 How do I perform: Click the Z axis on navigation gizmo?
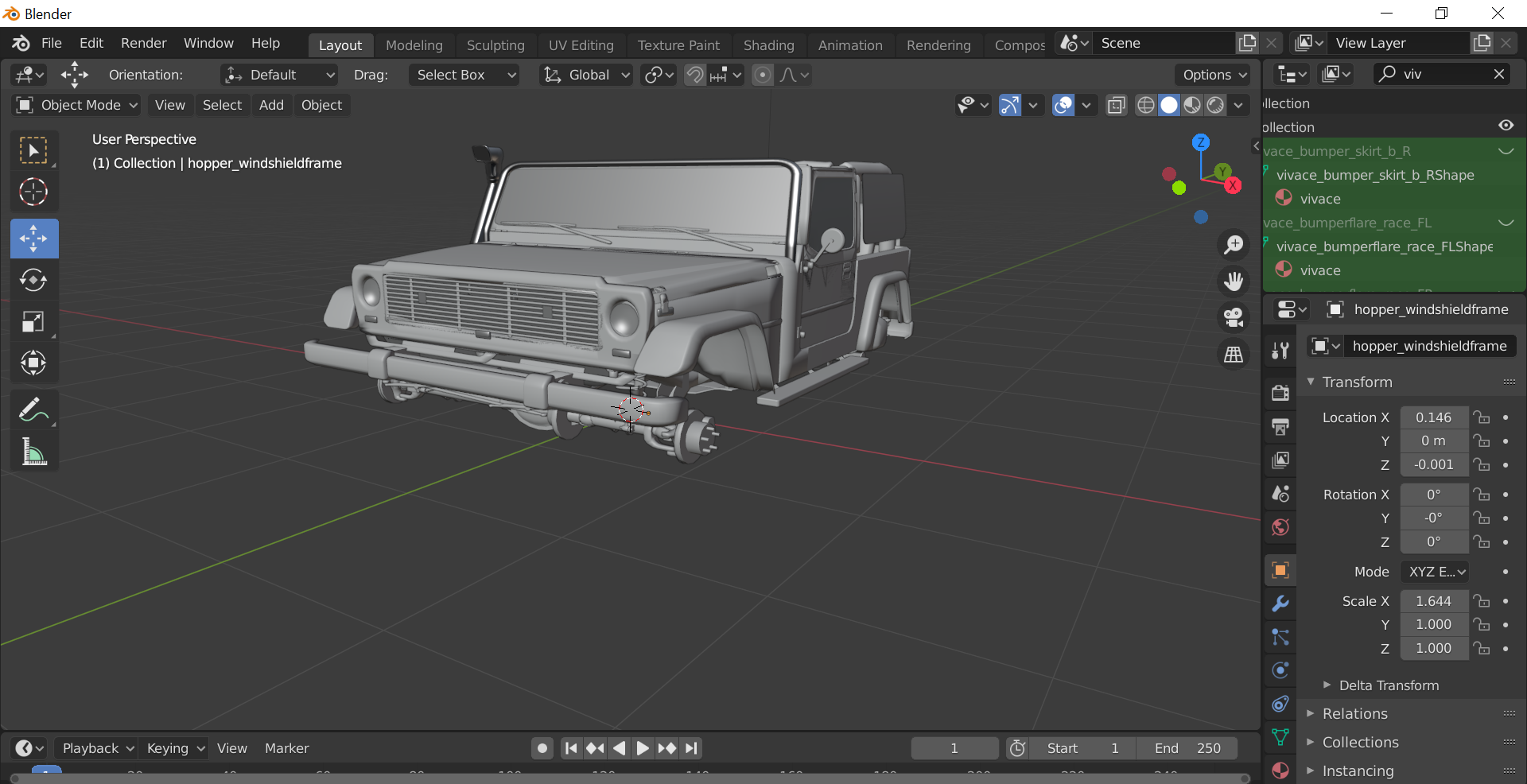pos(1201,142)
